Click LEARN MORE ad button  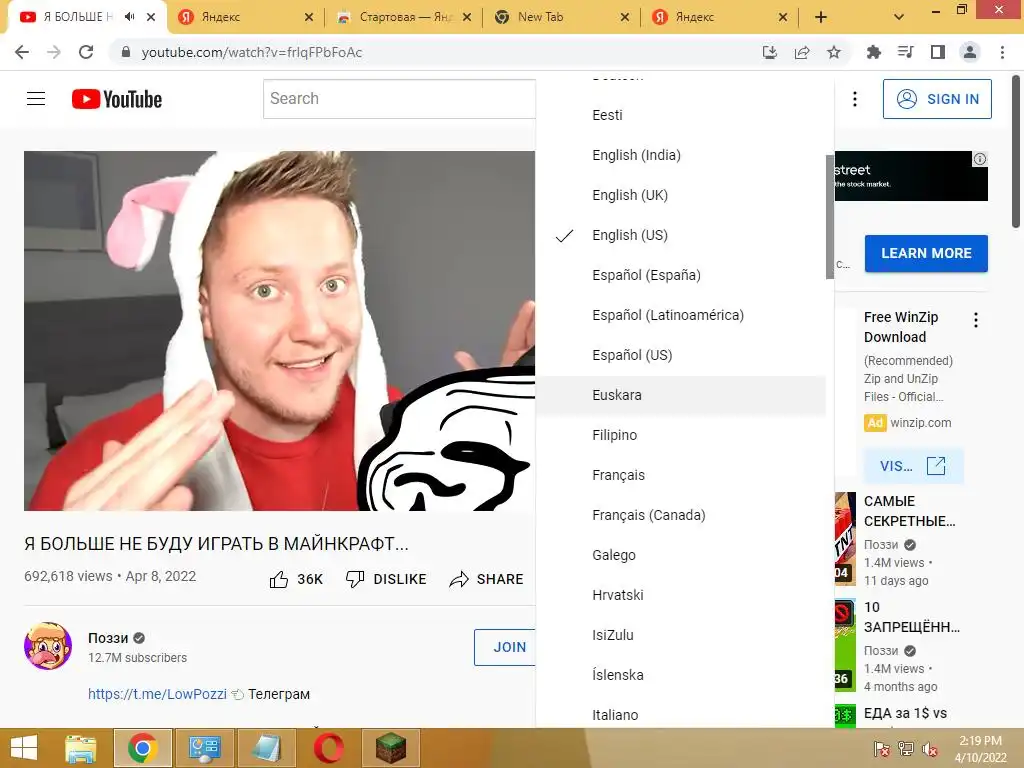coord(926,253)
